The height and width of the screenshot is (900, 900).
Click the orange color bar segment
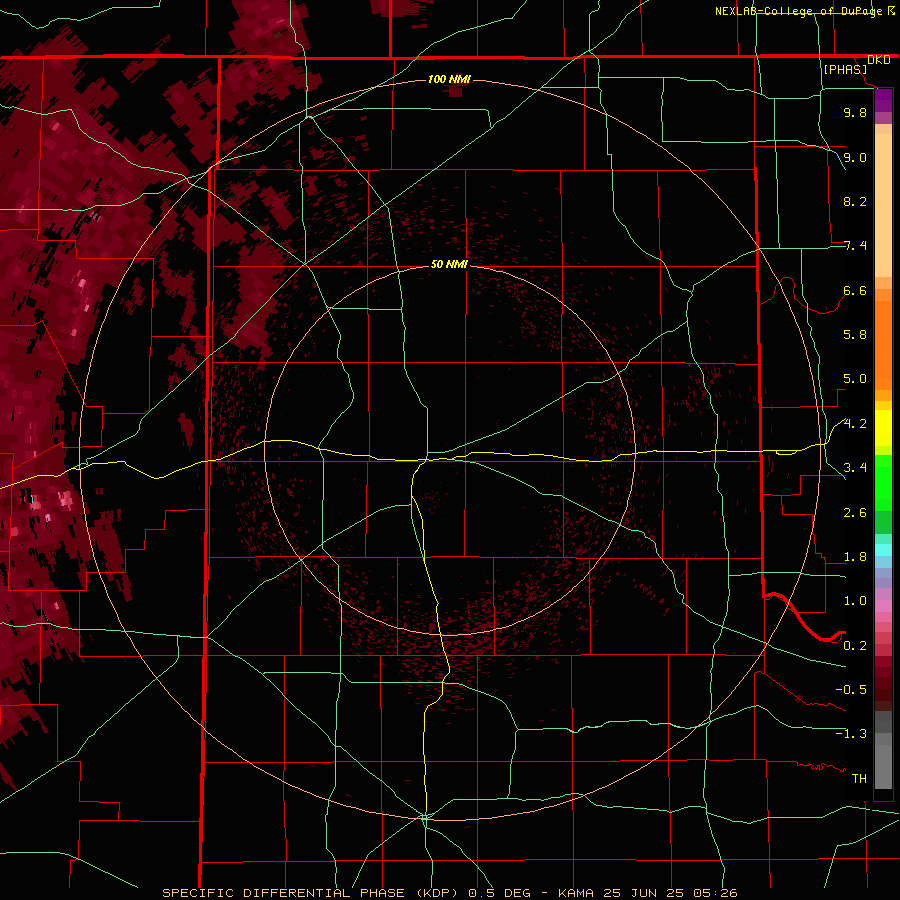(x=883, y=346)
